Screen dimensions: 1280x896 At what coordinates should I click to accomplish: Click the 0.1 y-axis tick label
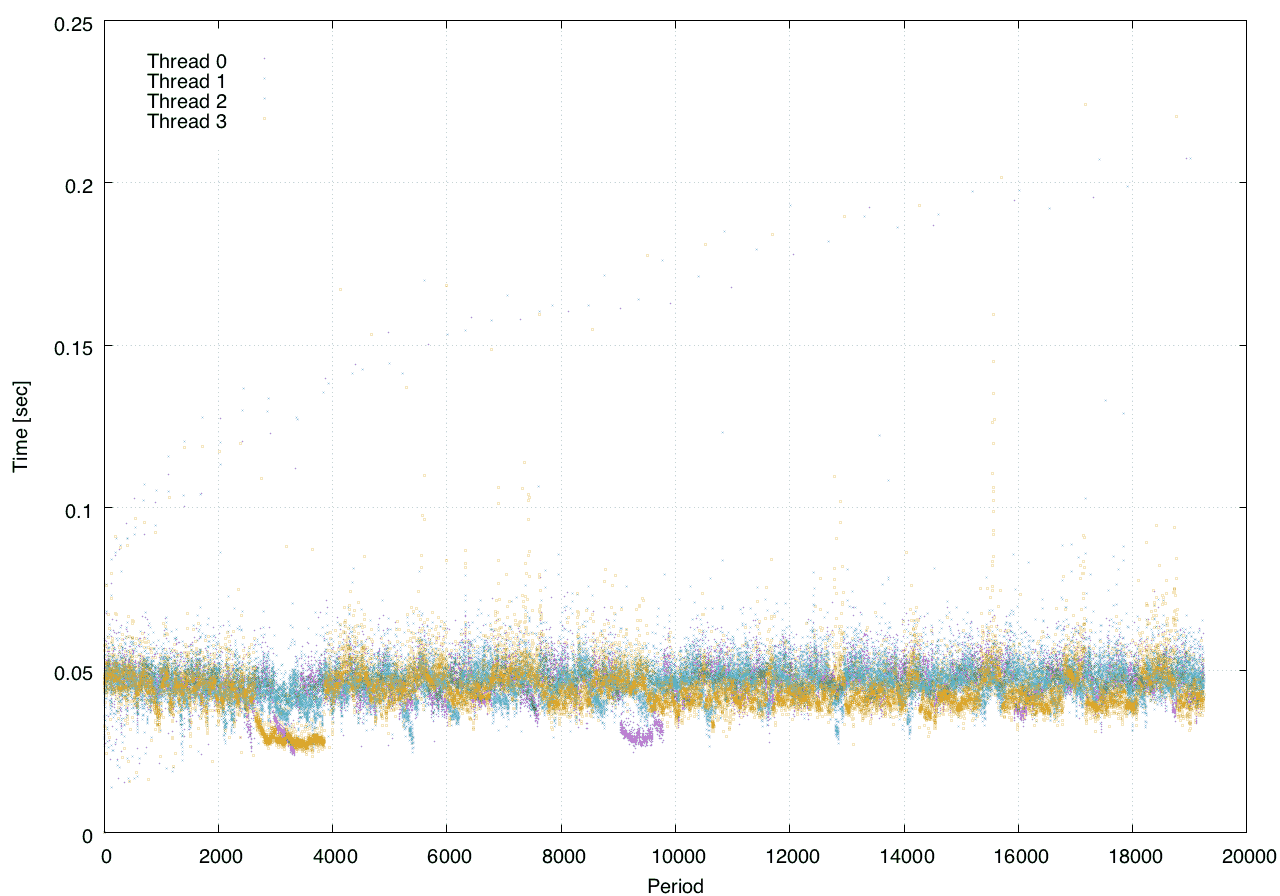(x=76, y=509)
